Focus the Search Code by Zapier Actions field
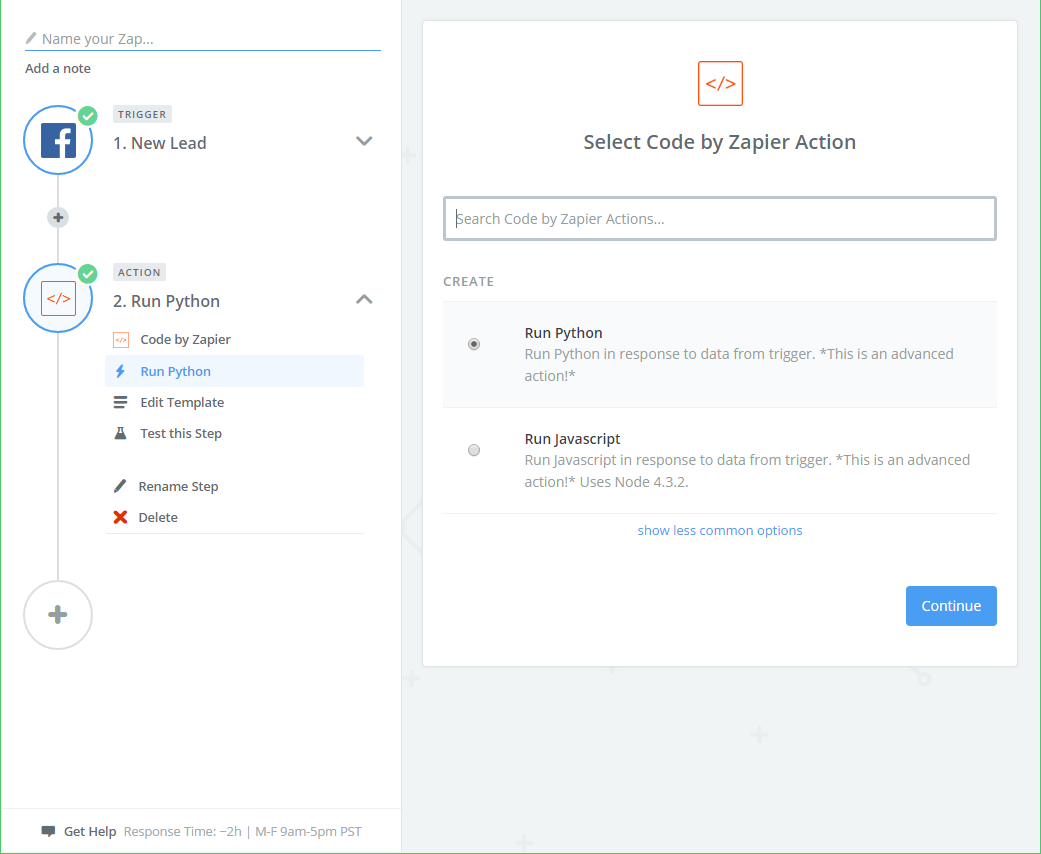The height and width of the screenshot is (854, 1041). [720, 218]
